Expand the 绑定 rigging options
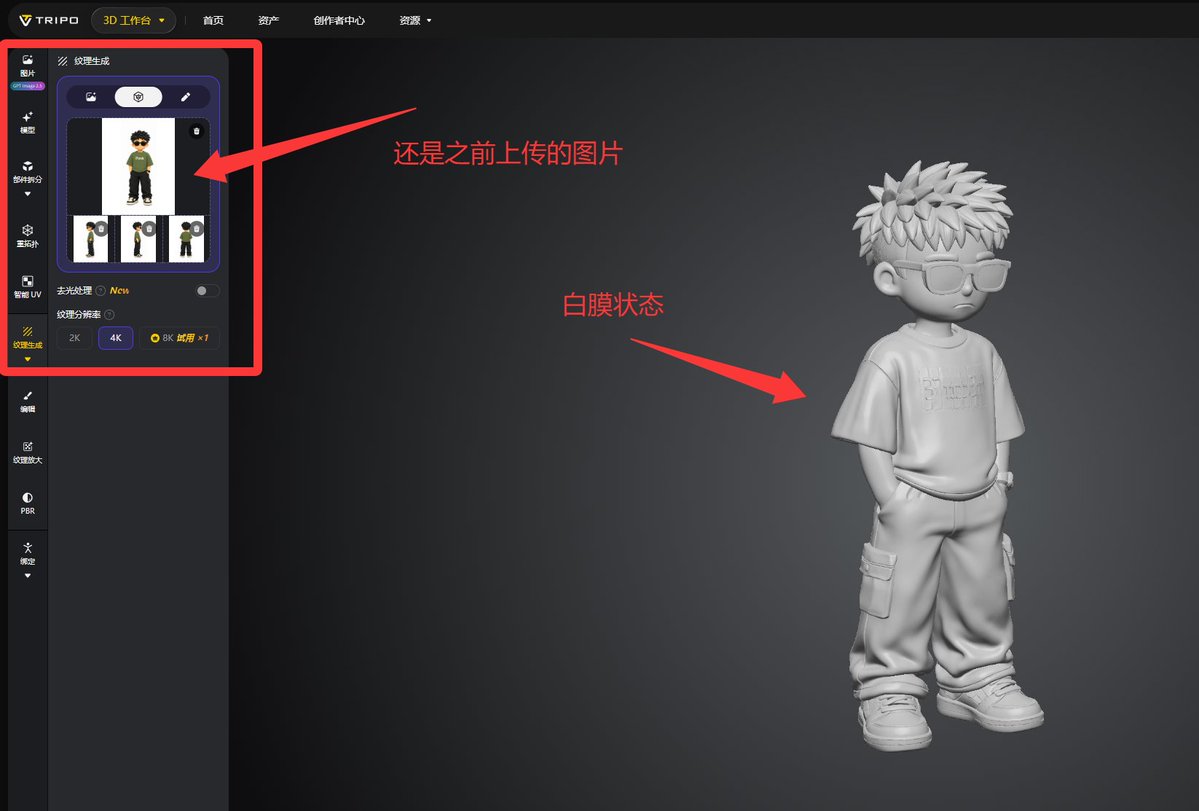 [x=28, y=576]
